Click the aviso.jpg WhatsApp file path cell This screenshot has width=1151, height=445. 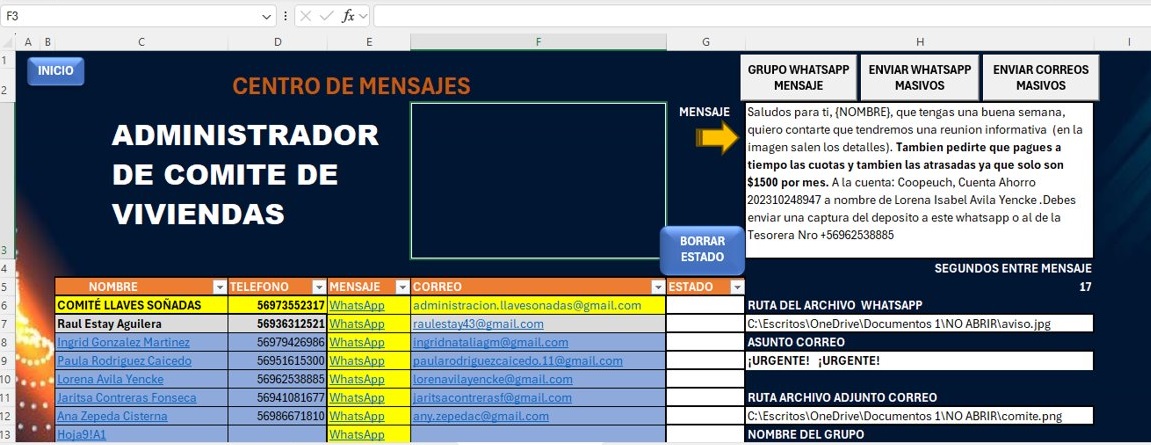[919, 323]
